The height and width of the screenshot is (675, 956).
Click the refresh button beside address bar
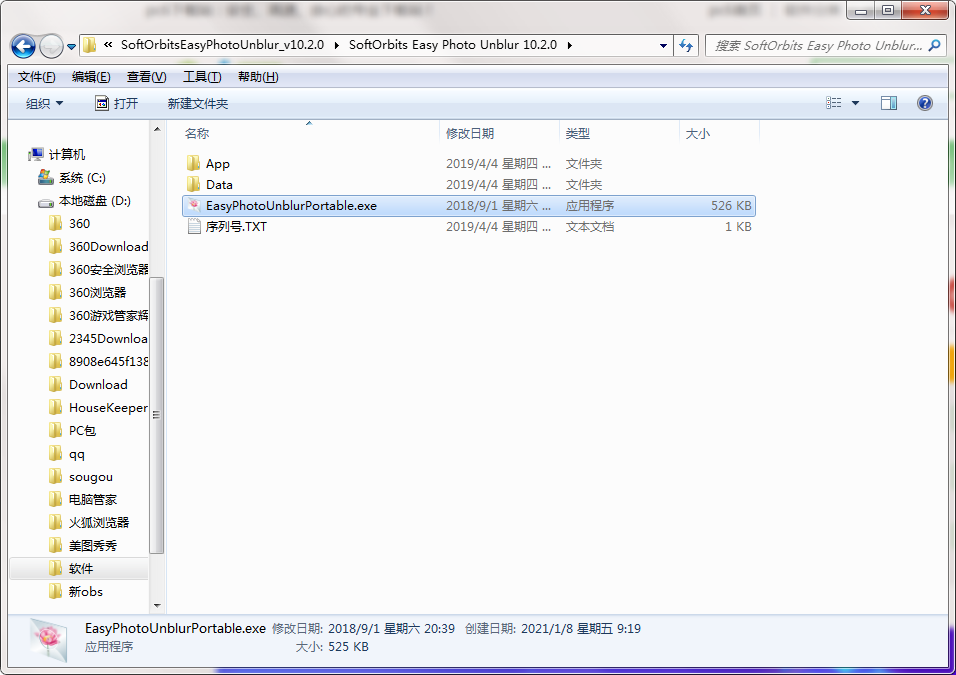(x=686, y=46)
